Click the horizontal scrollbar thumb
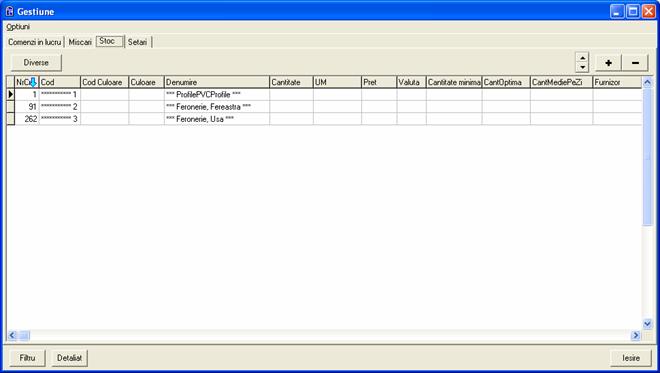 pyautogui.click(x=24, y=335)
